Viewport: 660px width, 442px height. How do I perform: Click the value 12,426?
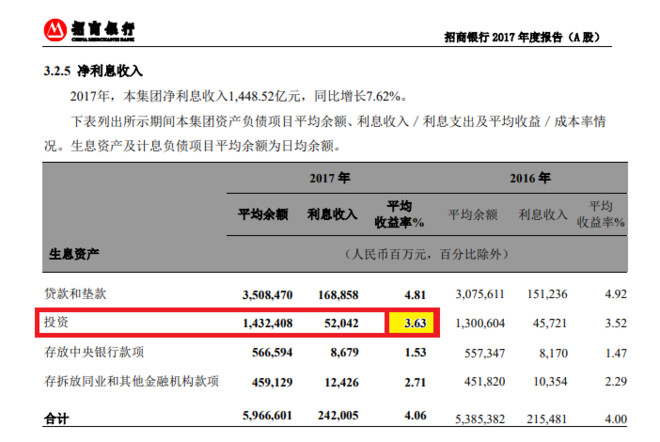(342, 382)
